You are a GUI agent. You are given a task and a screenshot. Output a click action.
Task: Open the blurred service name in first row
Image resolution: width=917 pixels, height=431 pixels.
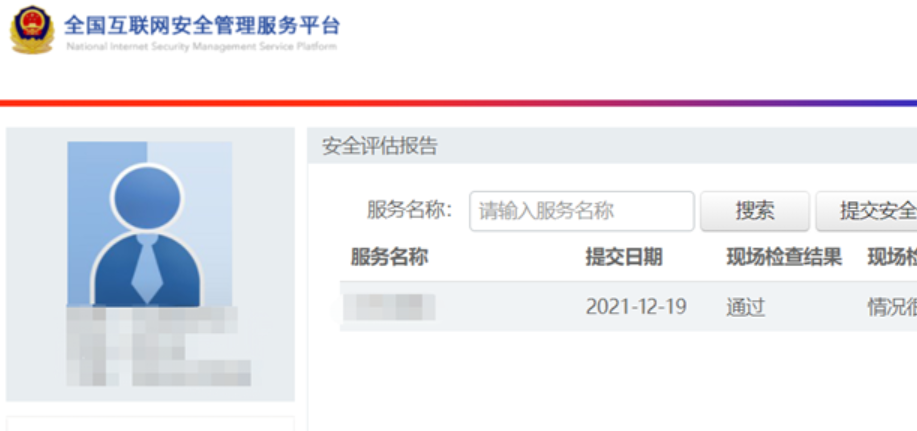point(389,307)
